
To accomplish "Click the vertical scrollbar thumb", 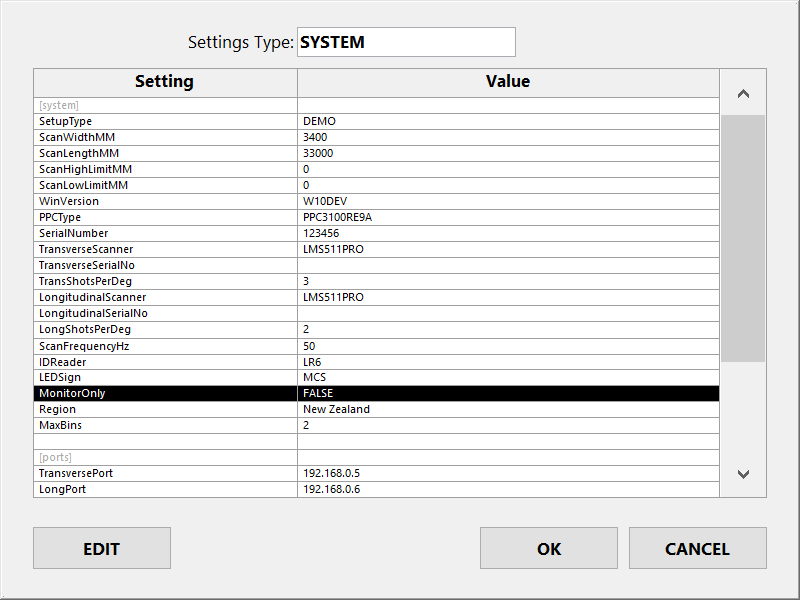I will [x=743, y=238].
